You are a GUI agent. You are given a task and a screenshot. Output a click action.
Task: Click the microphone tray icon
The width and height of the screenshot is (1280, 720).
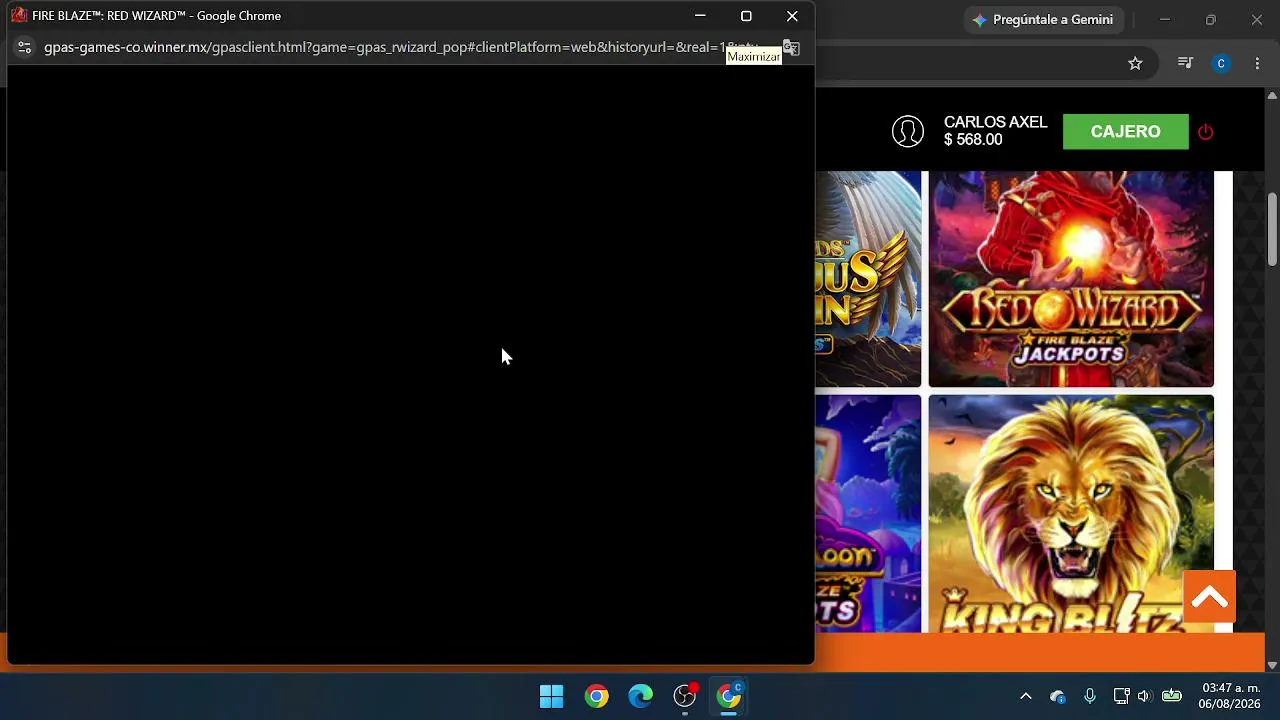1089,696
